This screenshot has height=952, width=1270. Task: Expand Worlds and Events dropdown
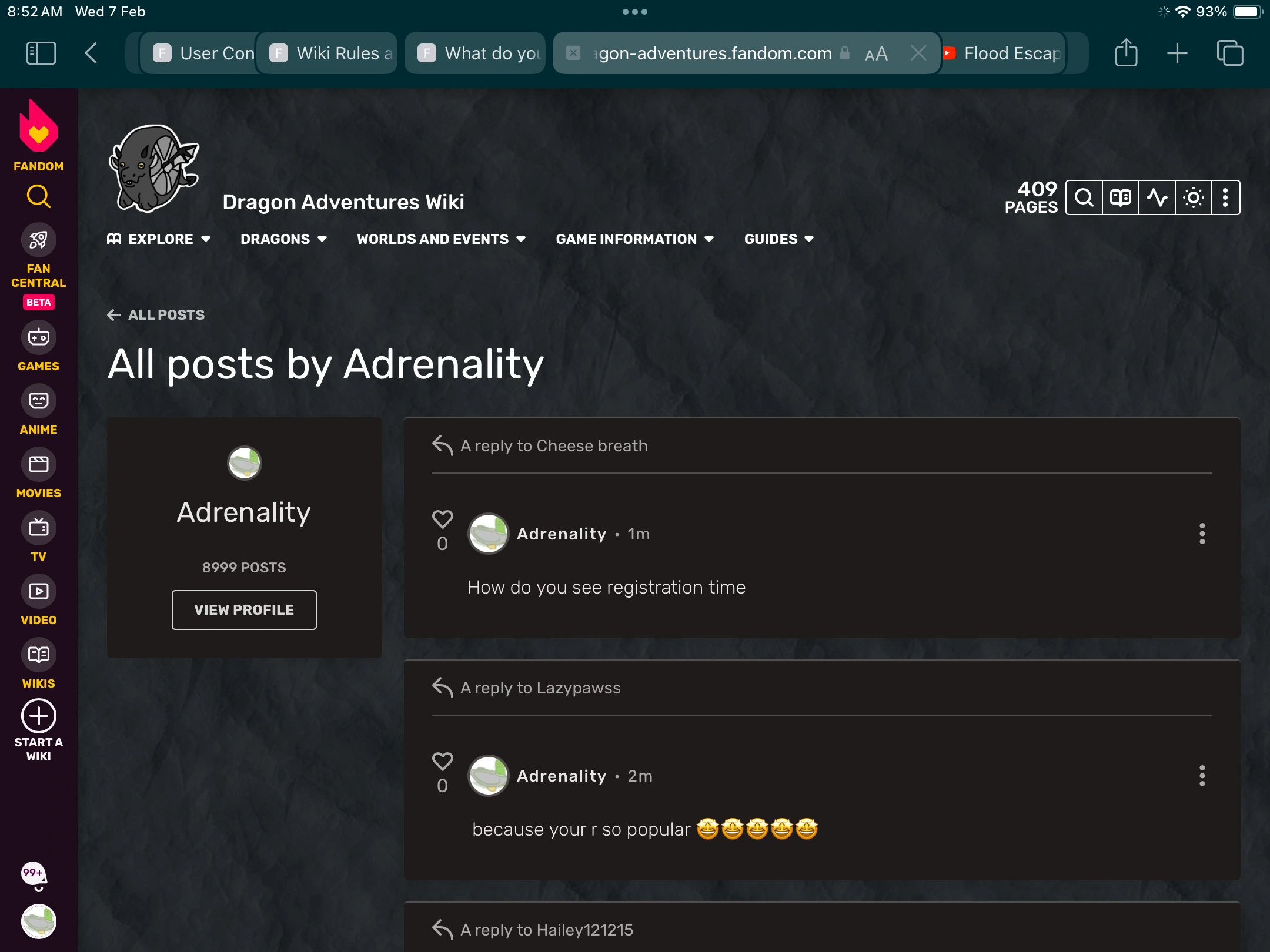(441, 239)
